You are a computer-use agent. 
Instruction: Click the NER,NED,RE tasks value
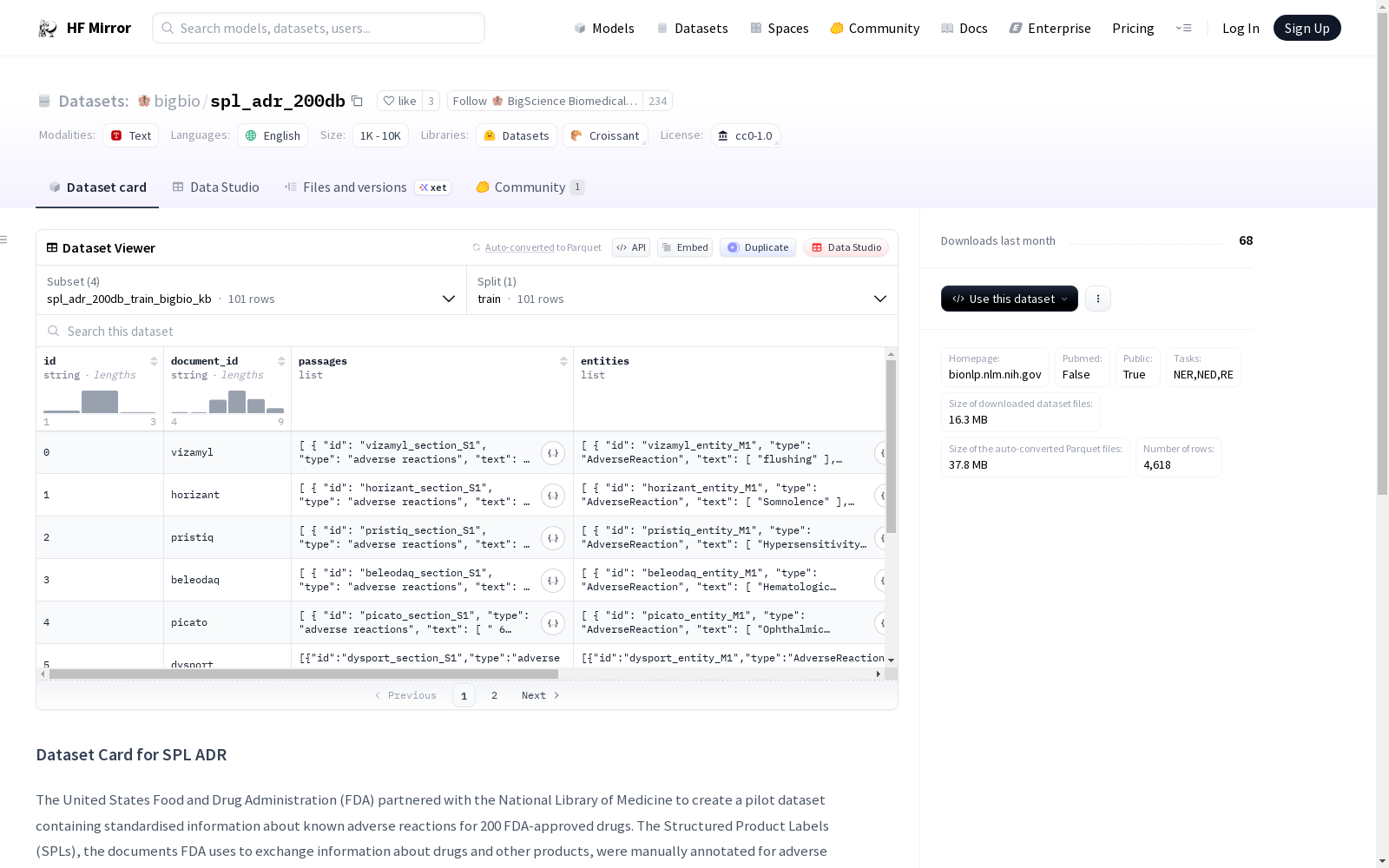pos(1203,374)
